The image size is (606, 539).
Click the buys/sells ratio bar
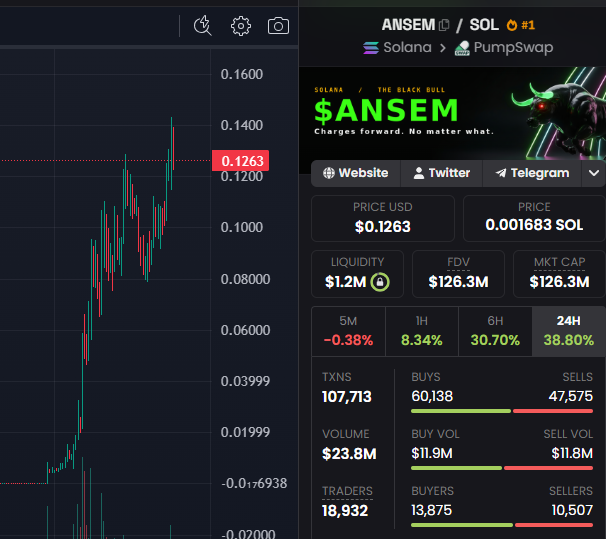[502, 411]
